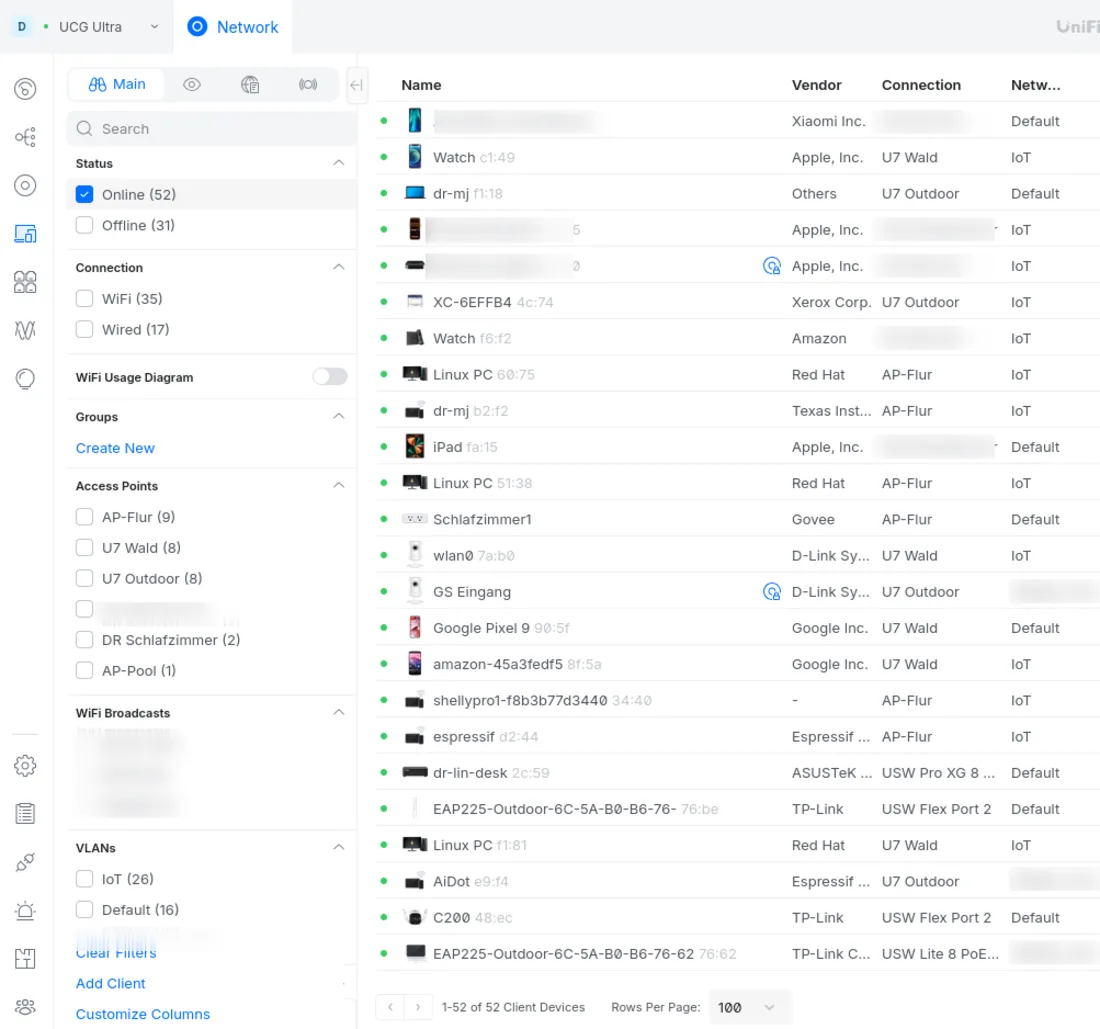Check the IoT (26) VLAN filter

click(x=84, y=879)
